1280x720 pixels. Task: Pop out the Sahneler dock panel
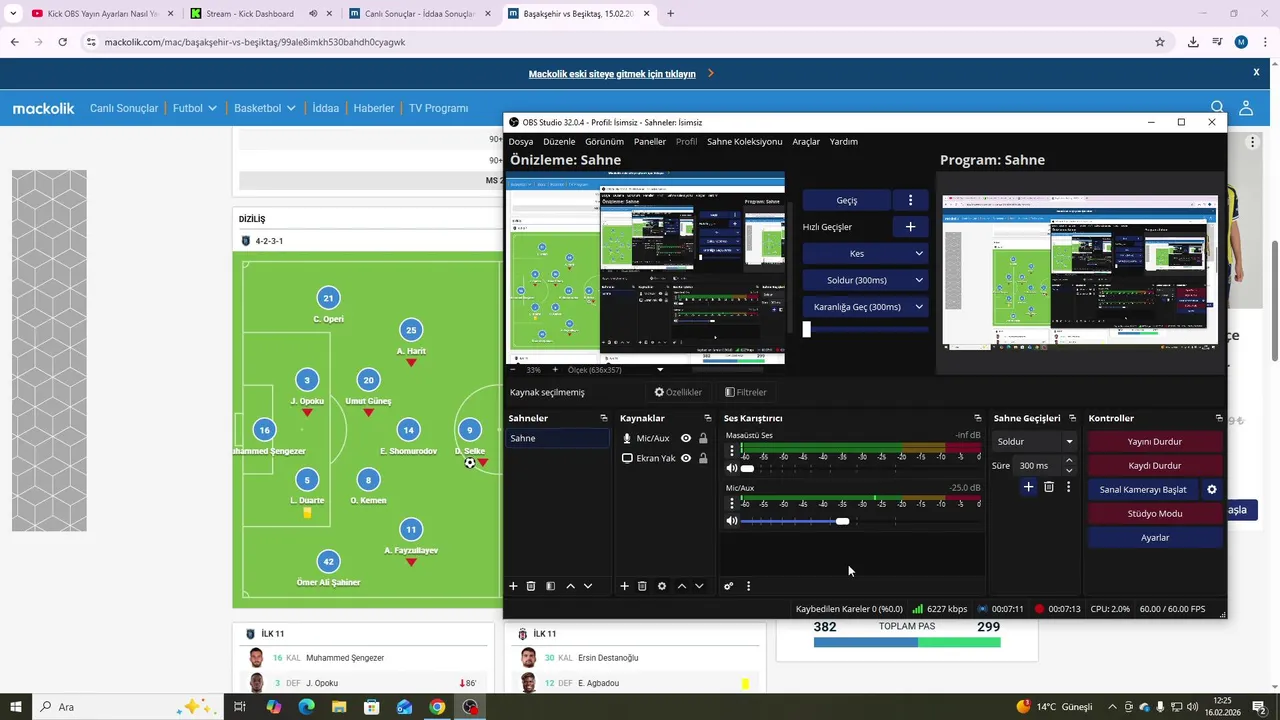coord(603,418)
